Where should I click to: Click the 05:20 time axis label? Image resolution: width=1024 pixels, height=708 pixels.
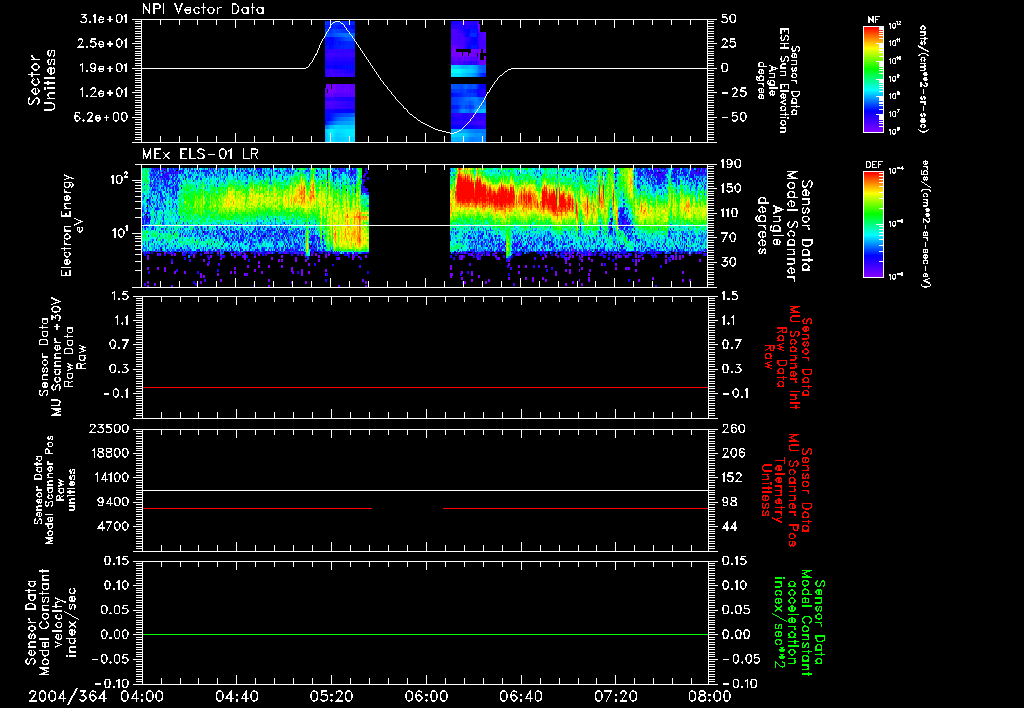coord(331,696)
